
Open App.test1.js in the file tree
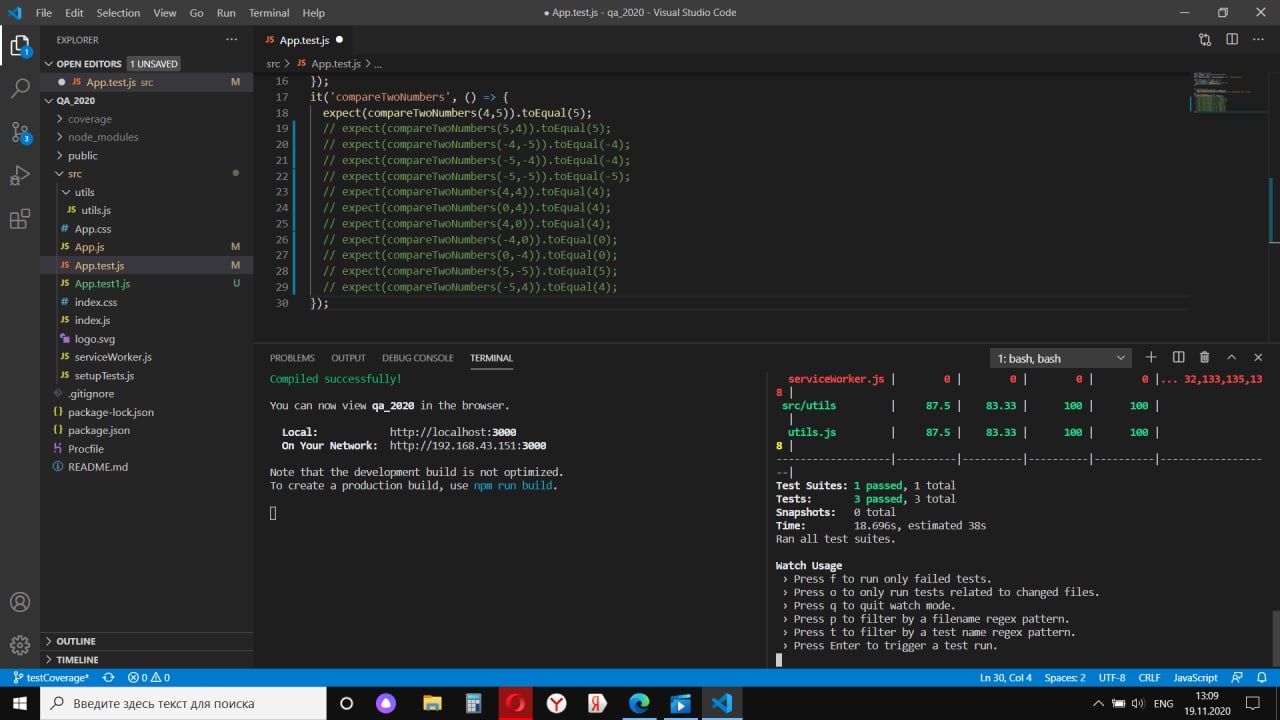[146, 283]
